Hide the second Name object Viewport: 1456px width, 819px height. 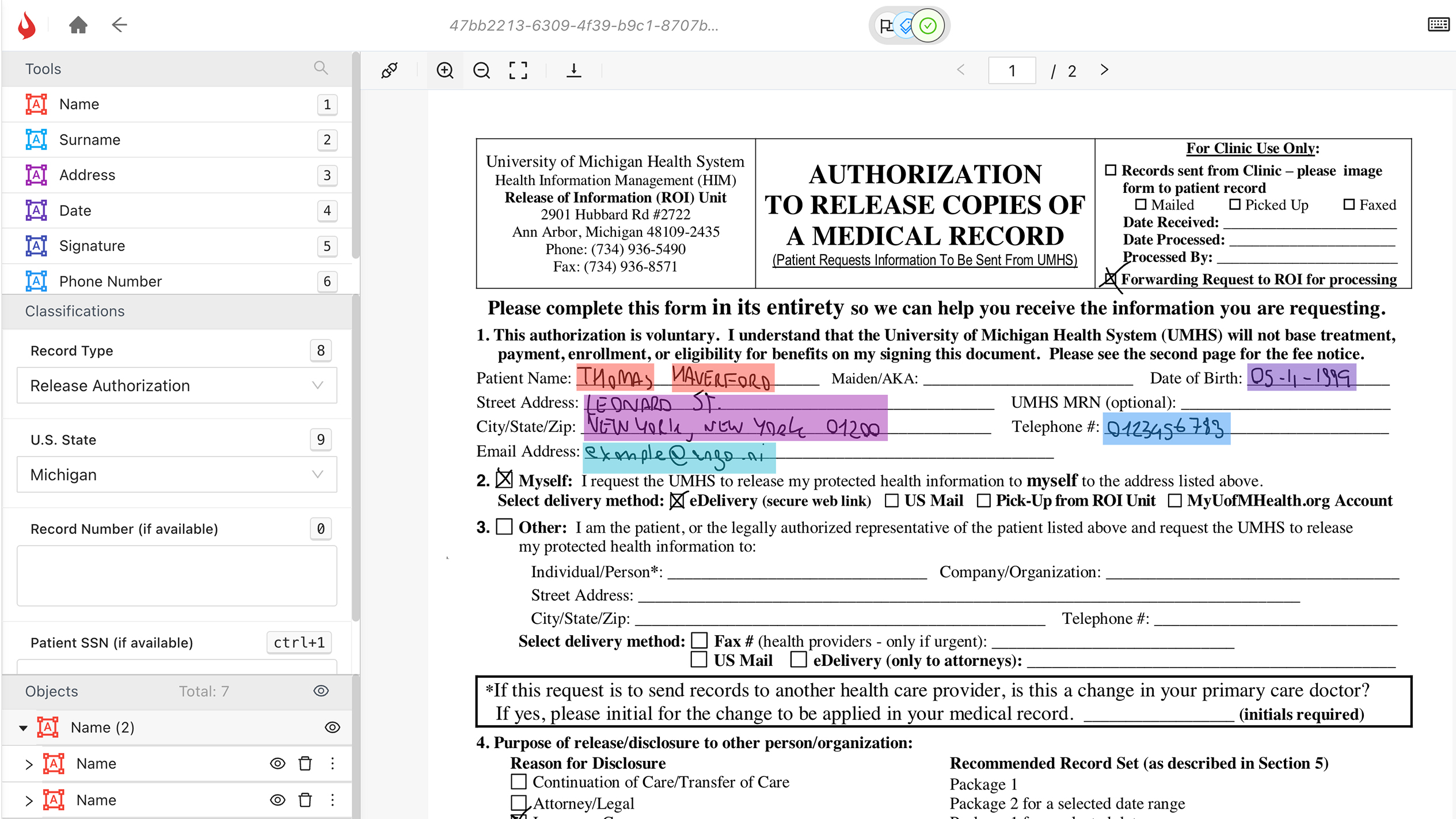pyautogui.click(x=277, y=800)
